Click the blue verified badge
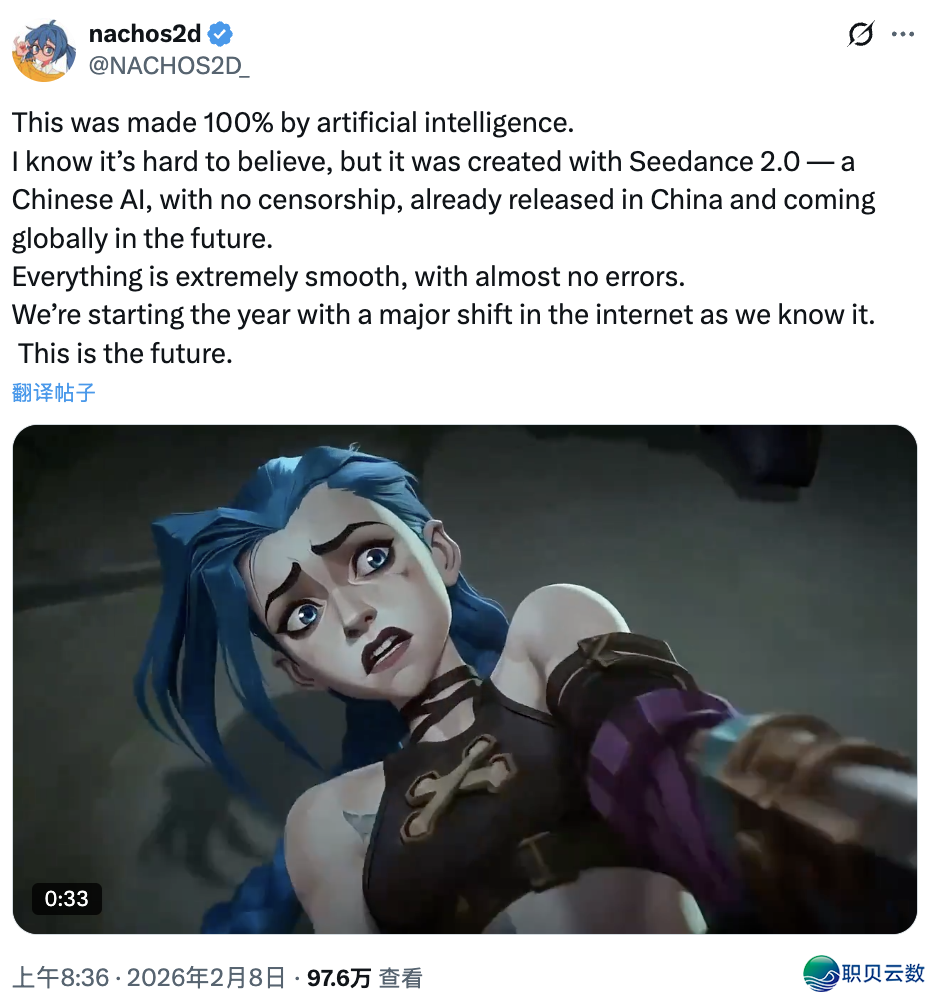This screenshot has height=998, width=932. tap(220, 34)
